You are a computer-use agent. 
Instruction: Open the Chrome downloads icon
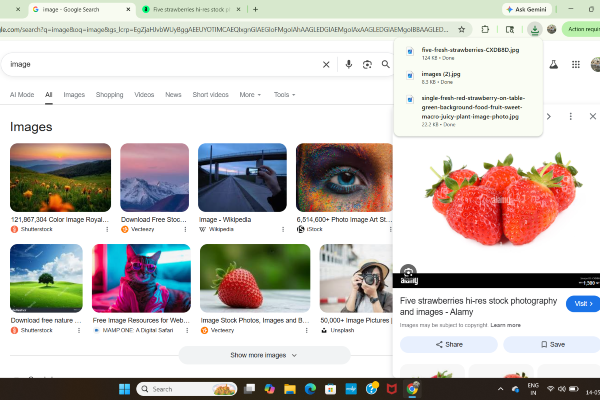click(x=535, y=29)
